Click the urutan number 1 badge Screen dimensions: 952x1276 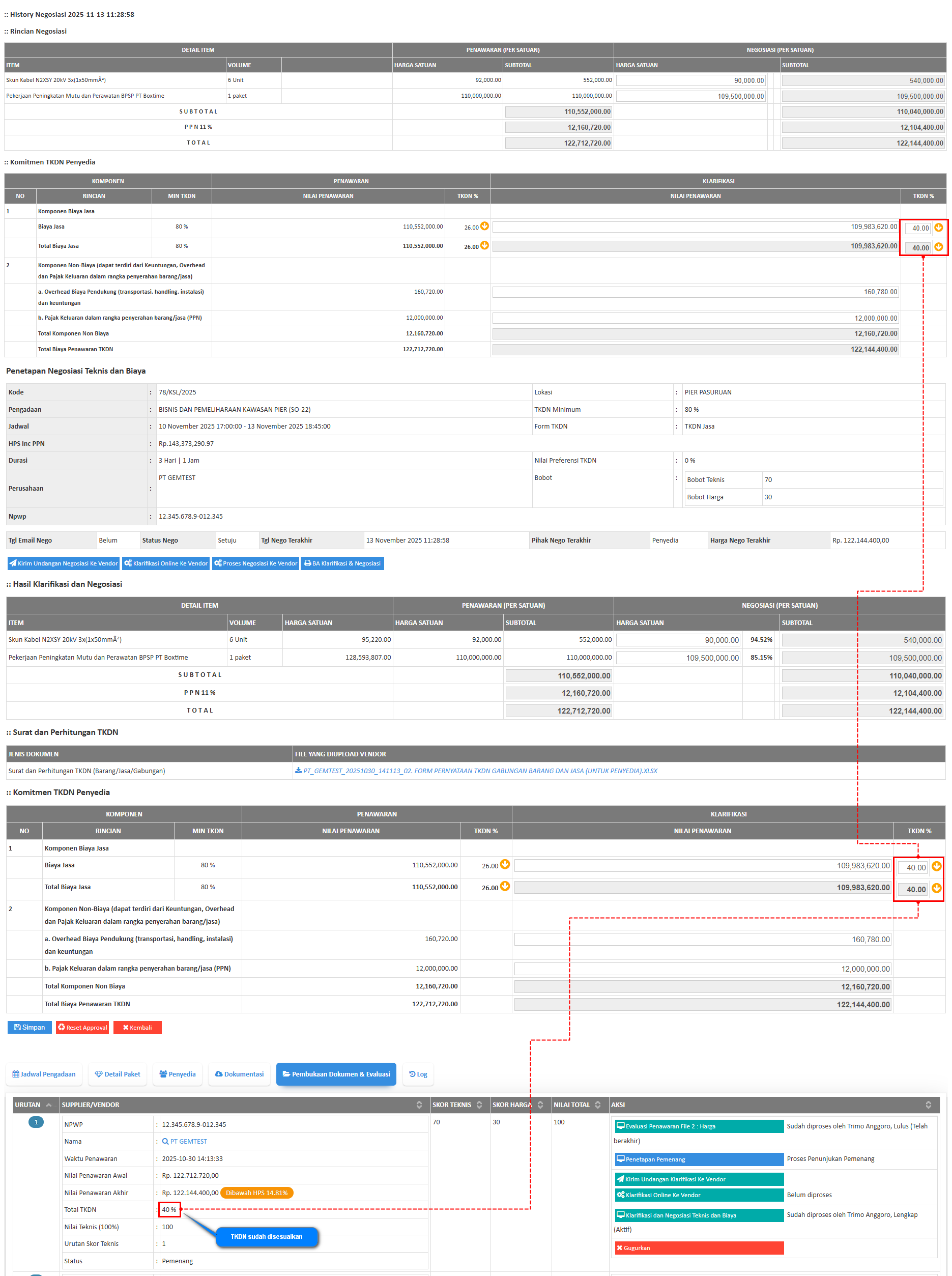tap(36, 1122)
